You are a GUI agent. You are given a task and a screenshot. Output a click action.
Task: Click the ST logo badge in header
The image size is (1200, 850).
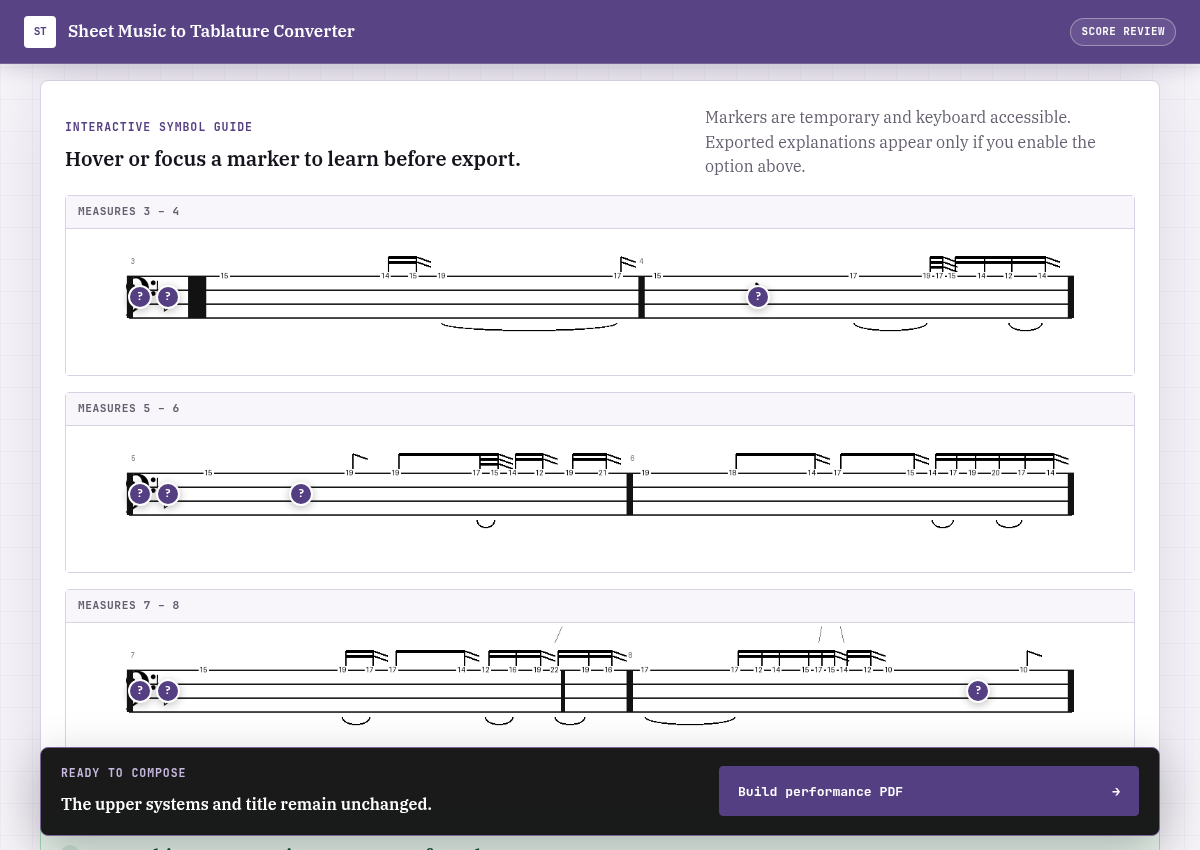pyautogui.click(x=40, y=32)
